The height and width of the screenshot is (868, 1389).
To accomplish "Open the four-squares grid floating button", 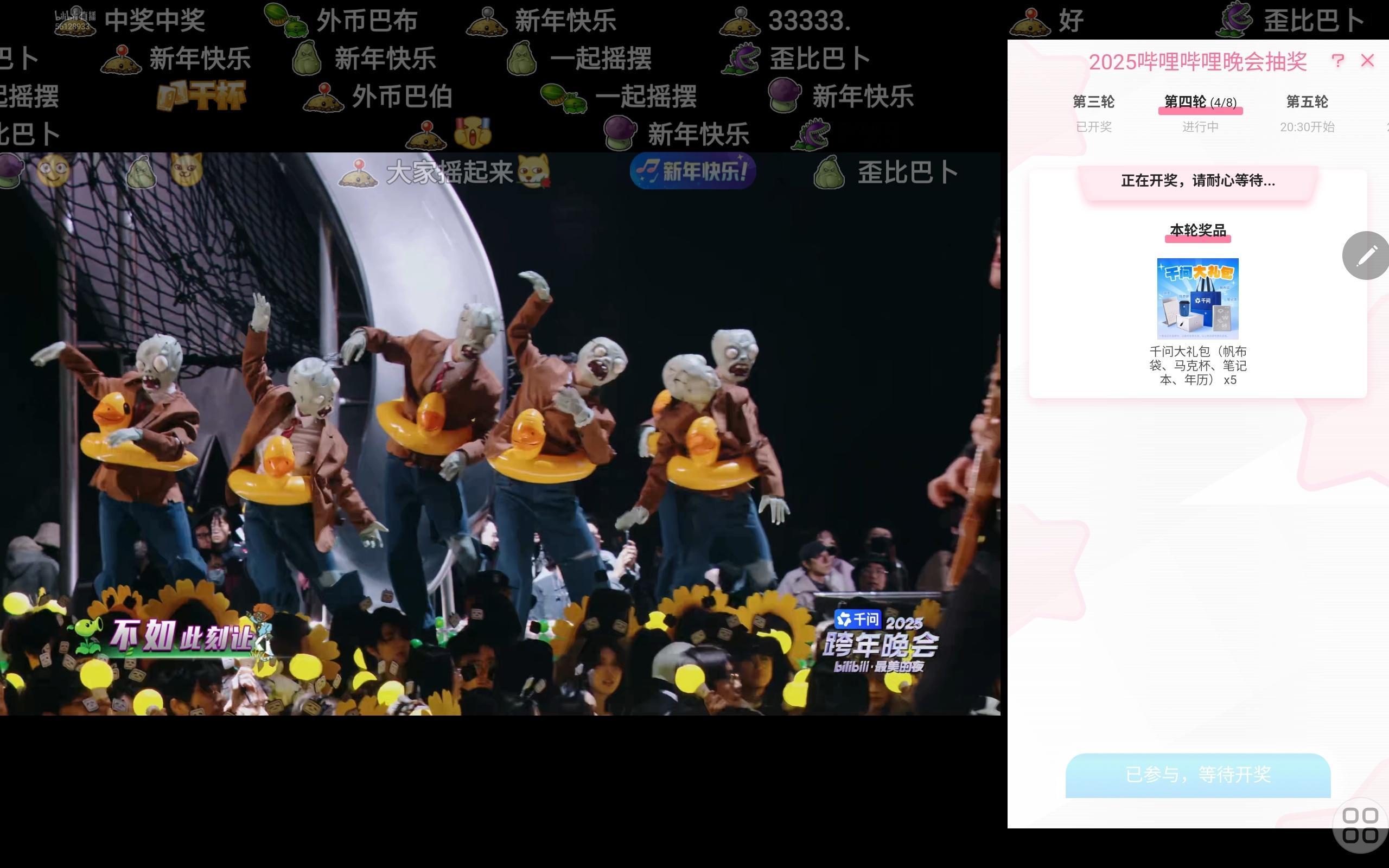I will point(1360,826).
